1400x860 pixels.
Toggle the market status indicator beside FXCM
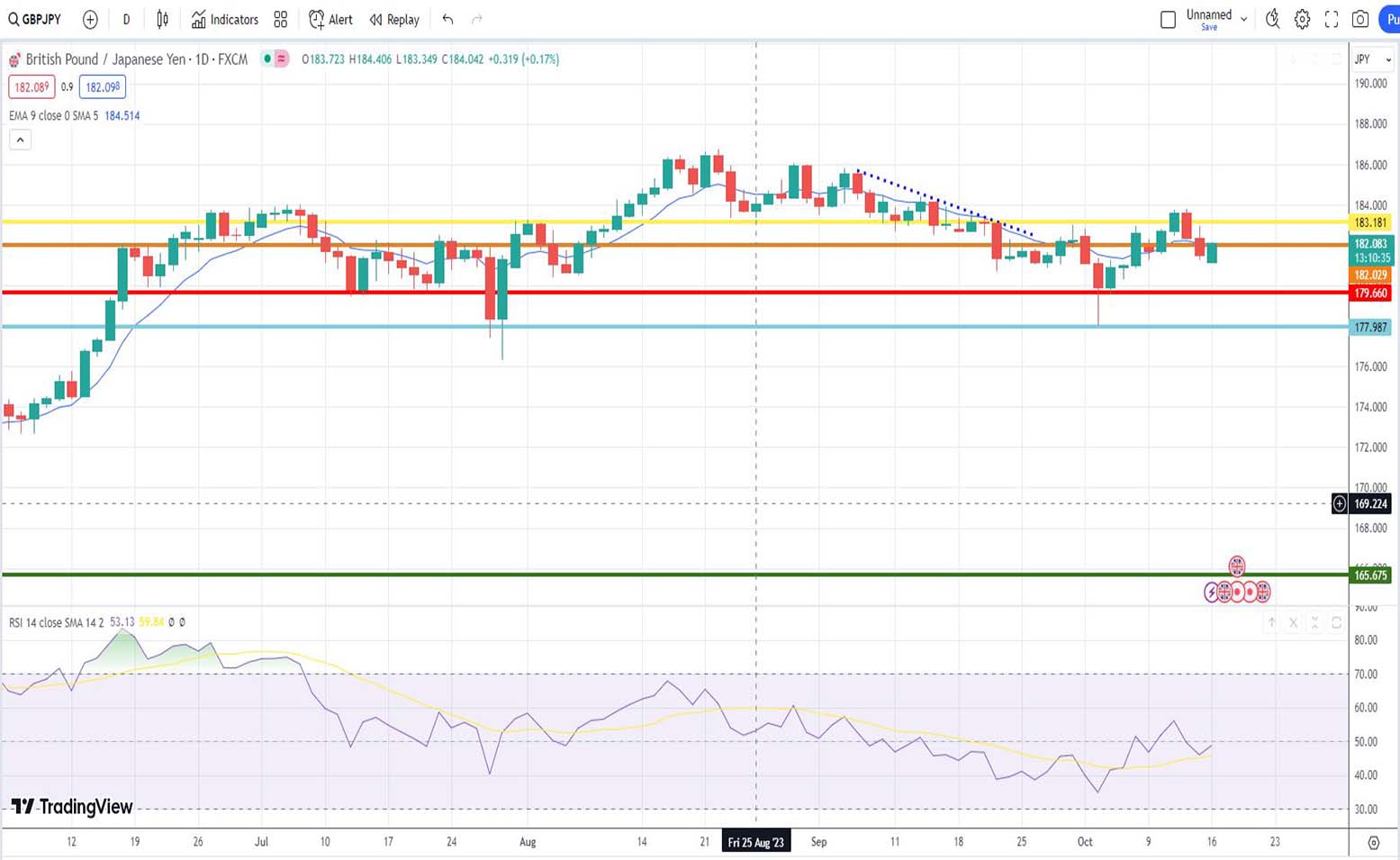coord(267,59)
